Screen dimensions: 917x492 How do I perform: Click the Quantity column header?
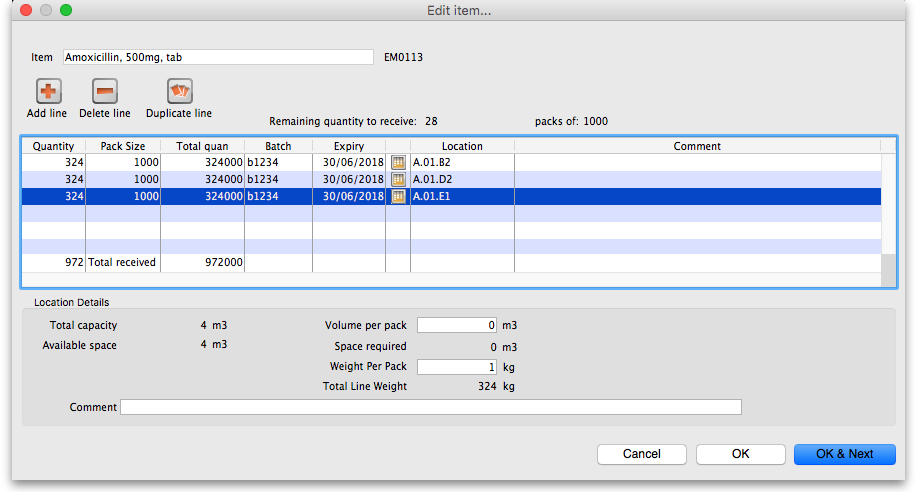(53, 146)
